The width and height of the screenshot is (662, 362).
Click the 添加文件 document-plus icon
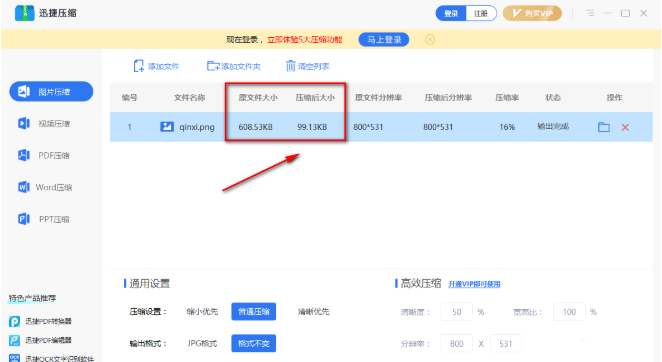pyautogui.click(x=139, y=66)
